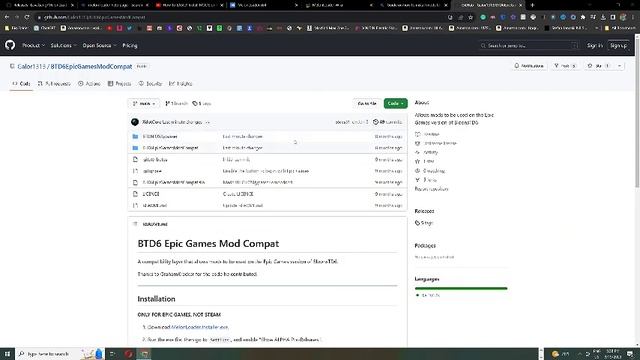The width and height of the screenshot is (640, 360).
Task: Open the BTD6EpicGamesModCompat repository link
Action: [x=91, y=66]
